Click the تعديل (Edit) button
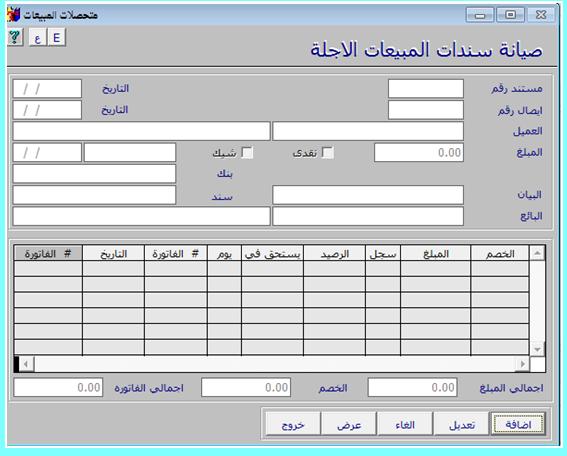The image size is (567, 456). coord(461,424)
